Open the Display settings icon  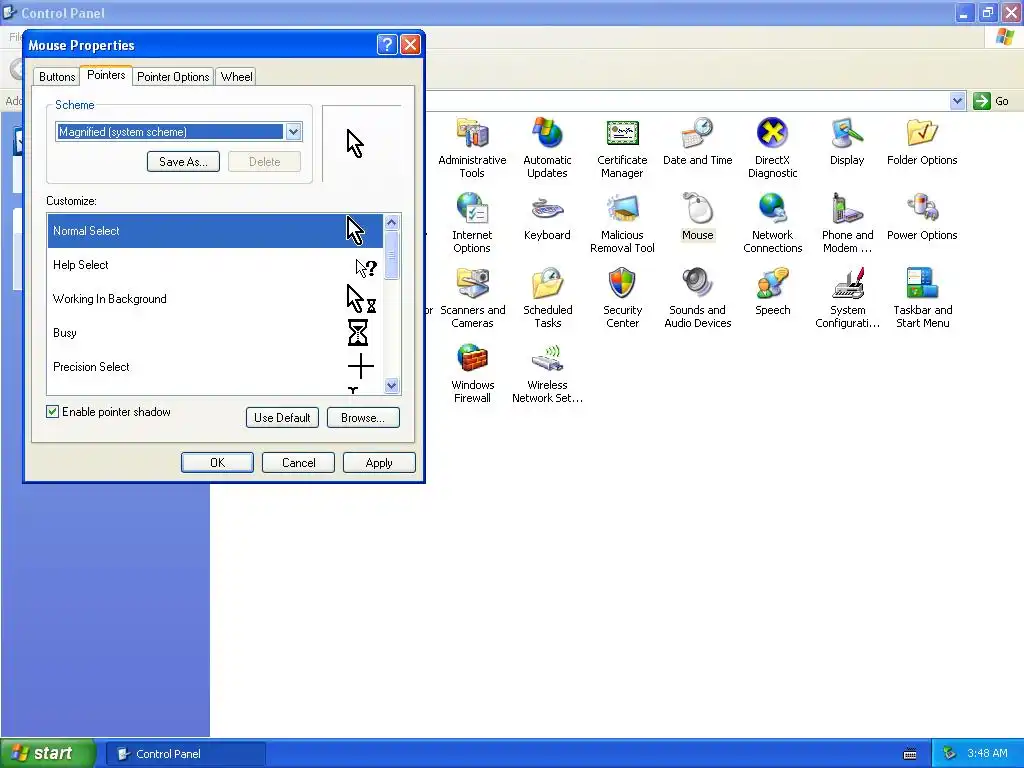click(x=847, y=141)
